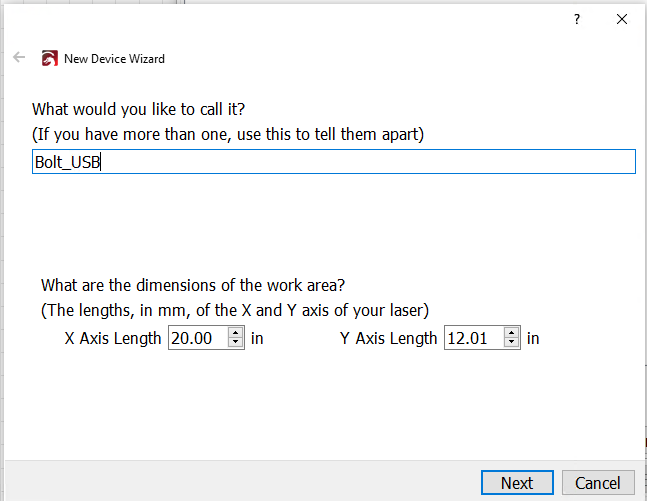
Task: Click the New Device Wizard title text
Action: (114, 59)
